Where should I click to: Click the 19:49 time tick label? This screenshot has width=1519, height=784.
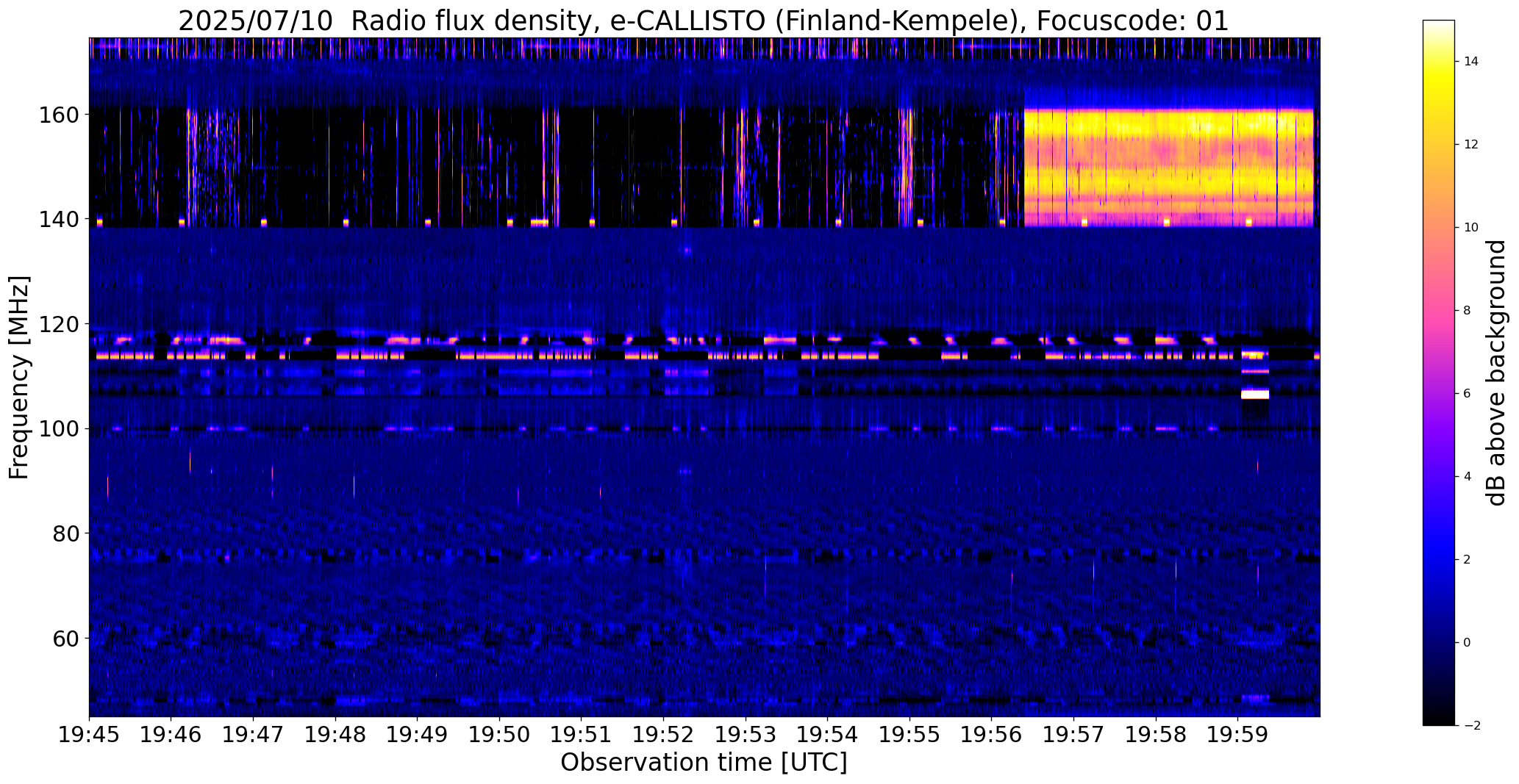pos(418,736)
